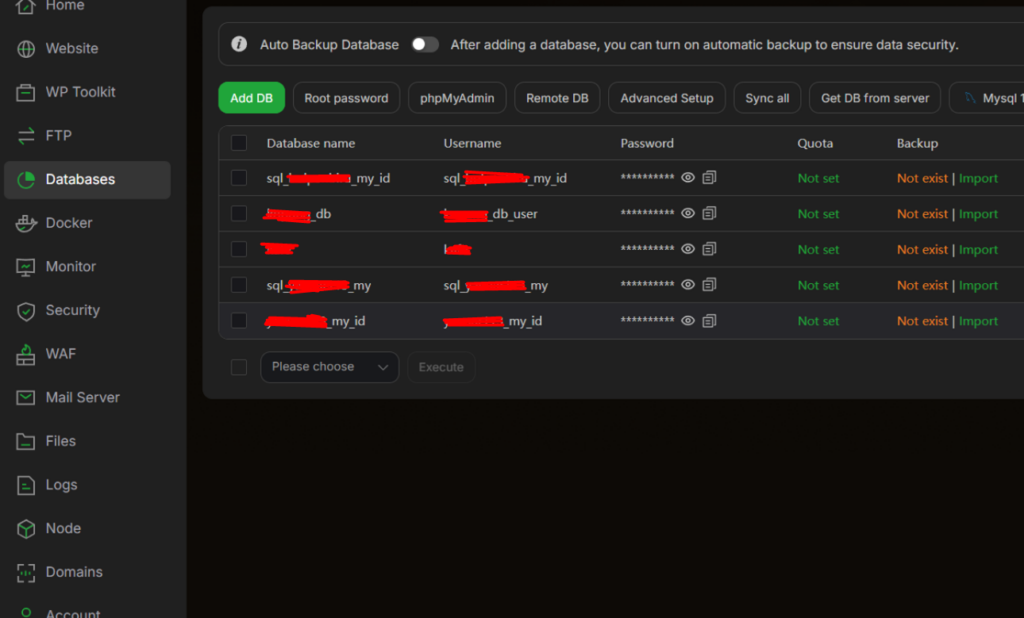The image size is (1024, 618).
Task: Click the Quota column header
Action: pos(815,143)
